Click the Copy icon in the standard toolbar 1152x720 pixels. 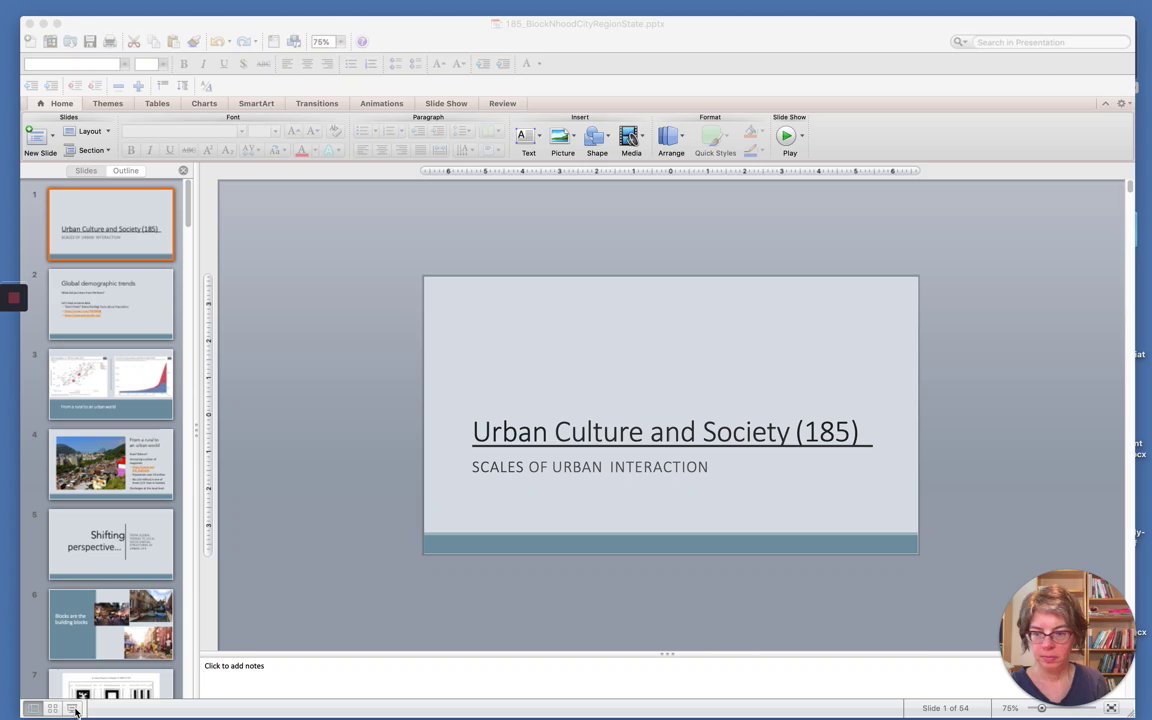(x=154, y=42)
